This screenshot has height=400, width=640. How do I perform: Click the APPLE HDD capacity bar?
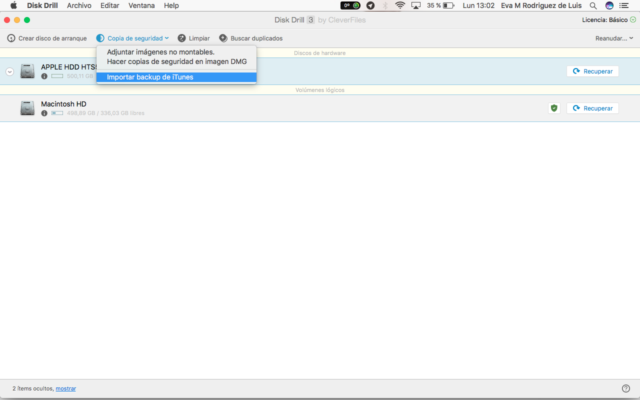tap(57, 76)
